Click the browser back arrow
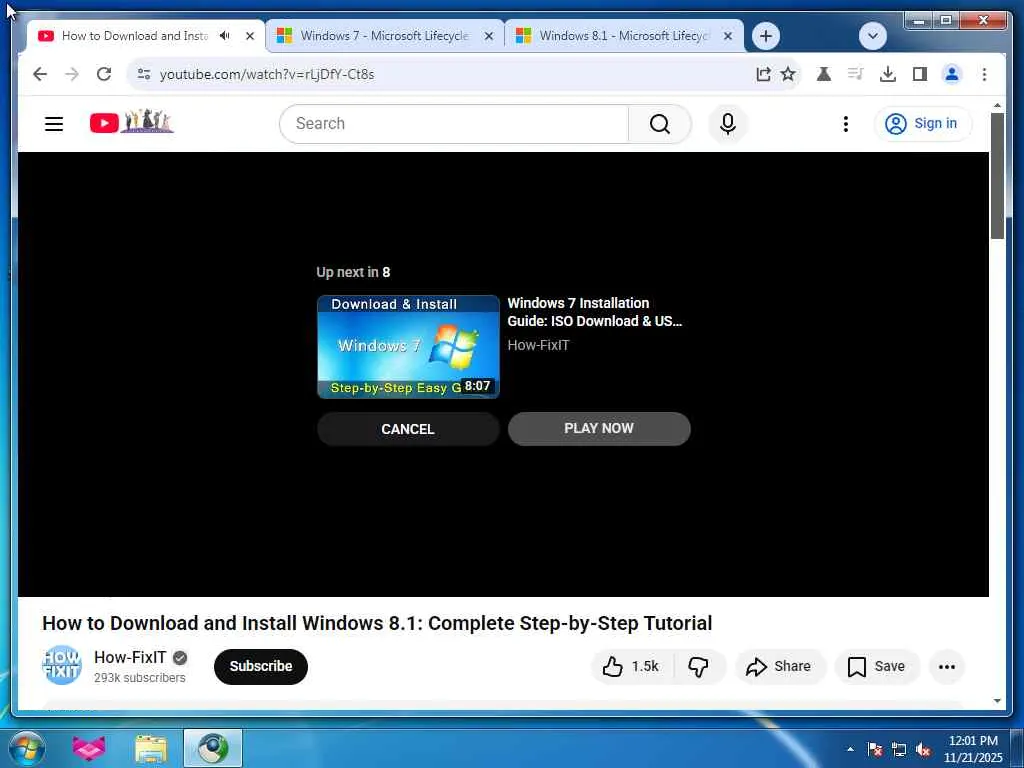The width and height of the screenshot is (1024, 768). [x=40, y=74]
